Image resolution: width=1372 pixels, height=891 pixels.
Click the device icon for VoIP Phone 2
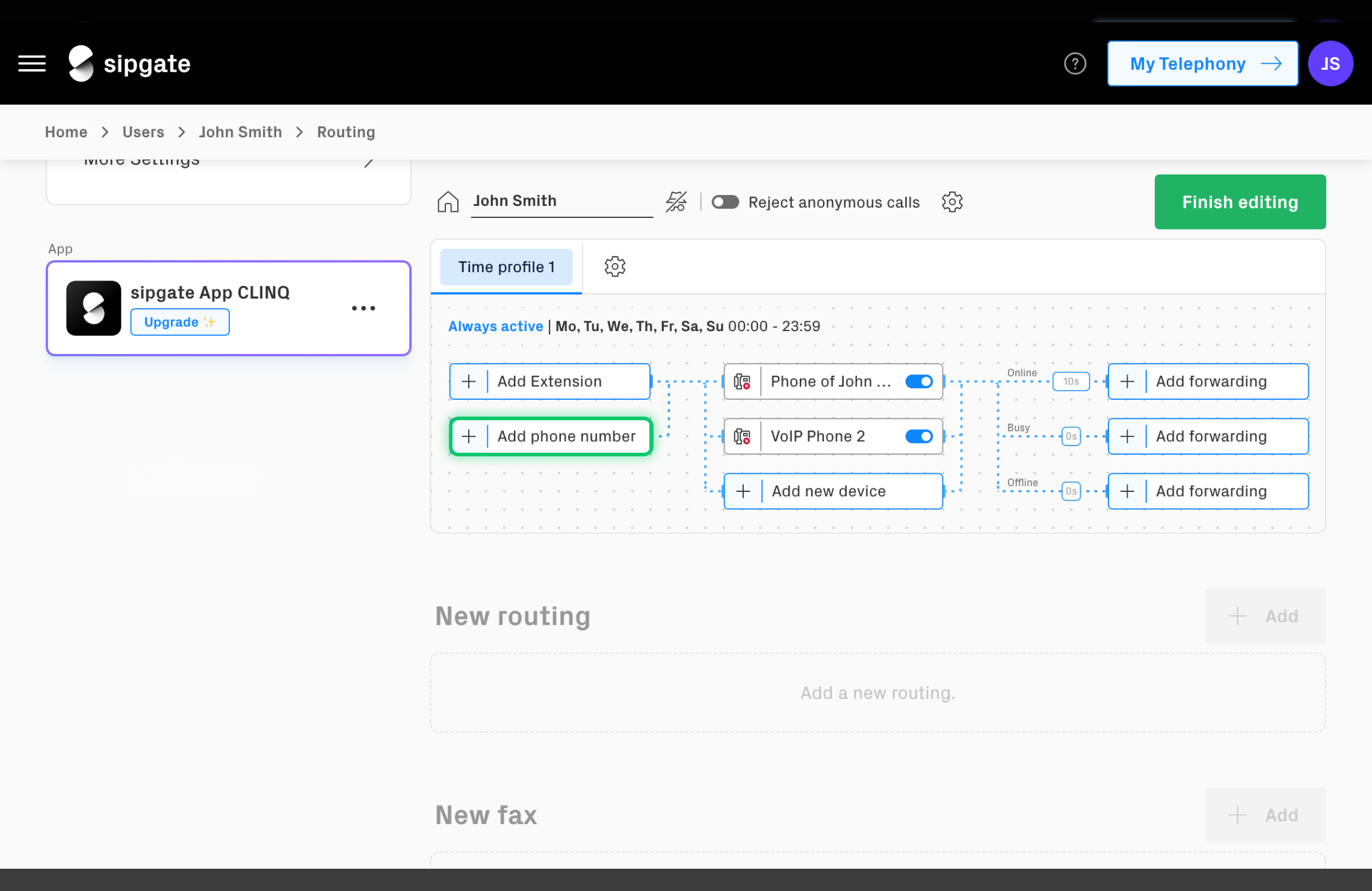pyautogui.click(x=742, y=436)
